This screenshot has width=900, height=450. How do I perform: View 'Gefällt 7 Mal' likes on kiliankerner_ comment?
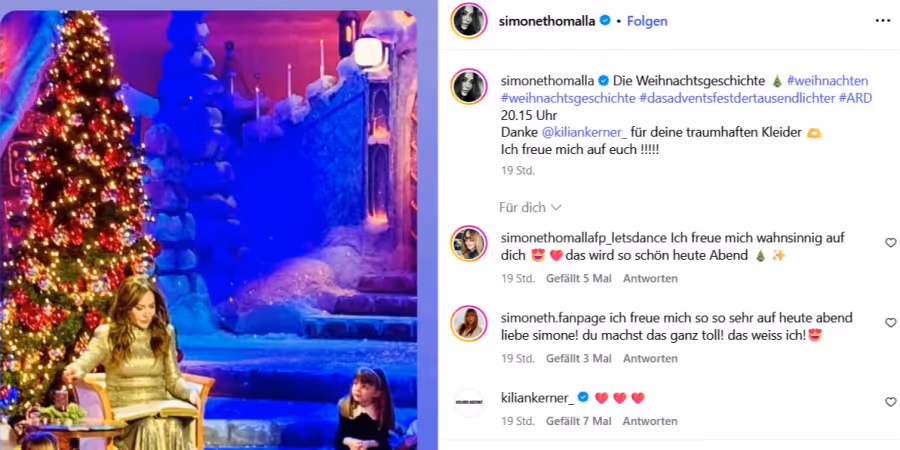[579, 421]
